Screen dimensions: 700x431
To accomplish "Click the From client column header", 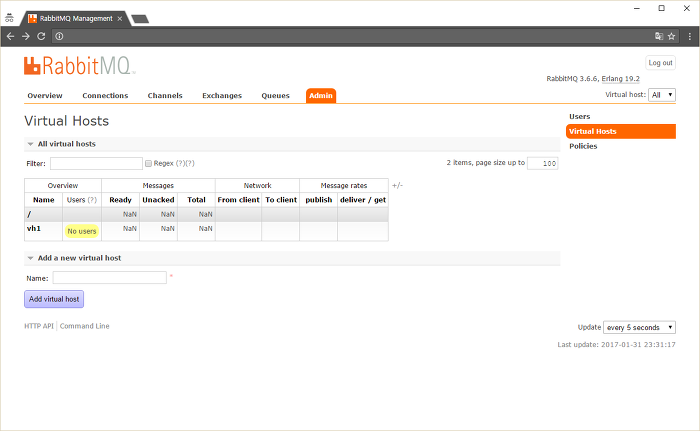I will [238, 200].
